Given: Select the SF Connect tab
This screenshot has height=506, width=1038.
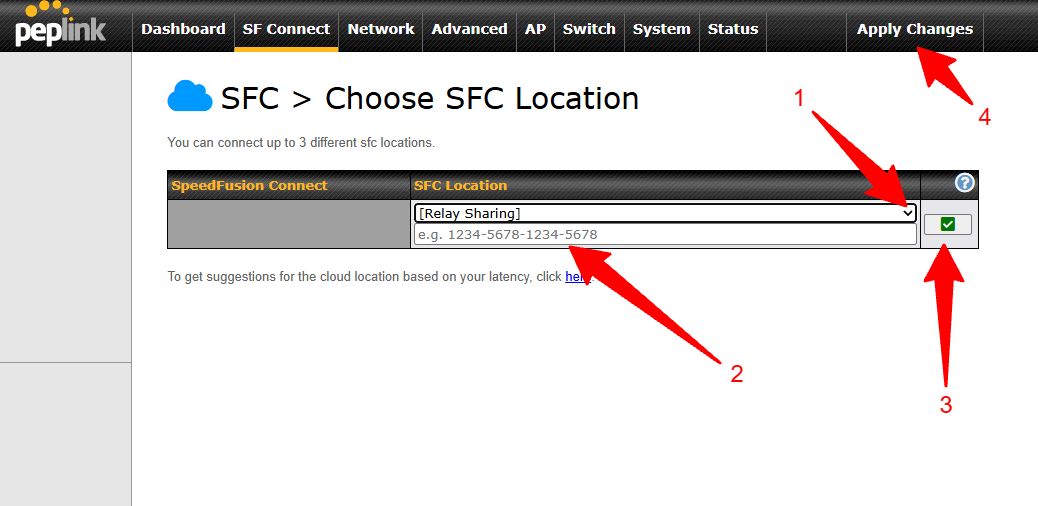Looking at the screenshot, I should pos(286,29).
